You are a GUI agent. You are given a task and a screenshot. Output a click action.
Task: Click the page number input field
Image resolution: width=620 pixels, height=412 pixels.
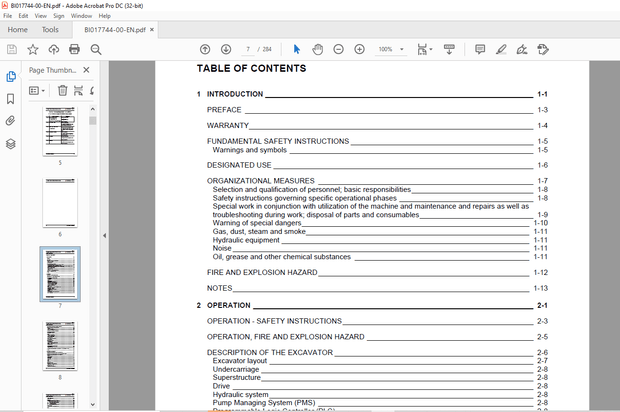tap(248, 49)
